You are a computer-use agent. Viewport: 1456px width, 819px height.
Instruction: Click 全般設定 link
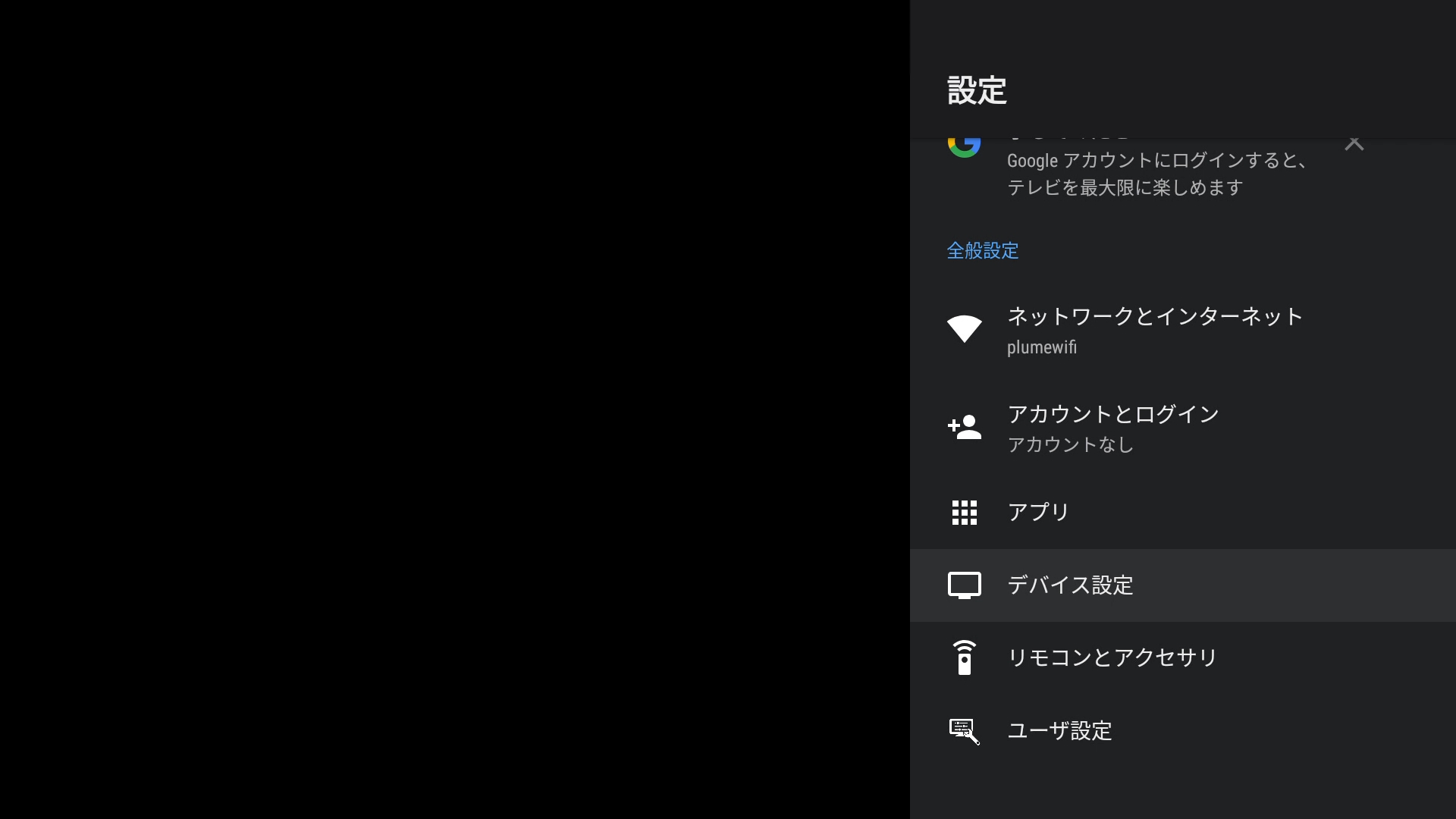tap(983, 251)
